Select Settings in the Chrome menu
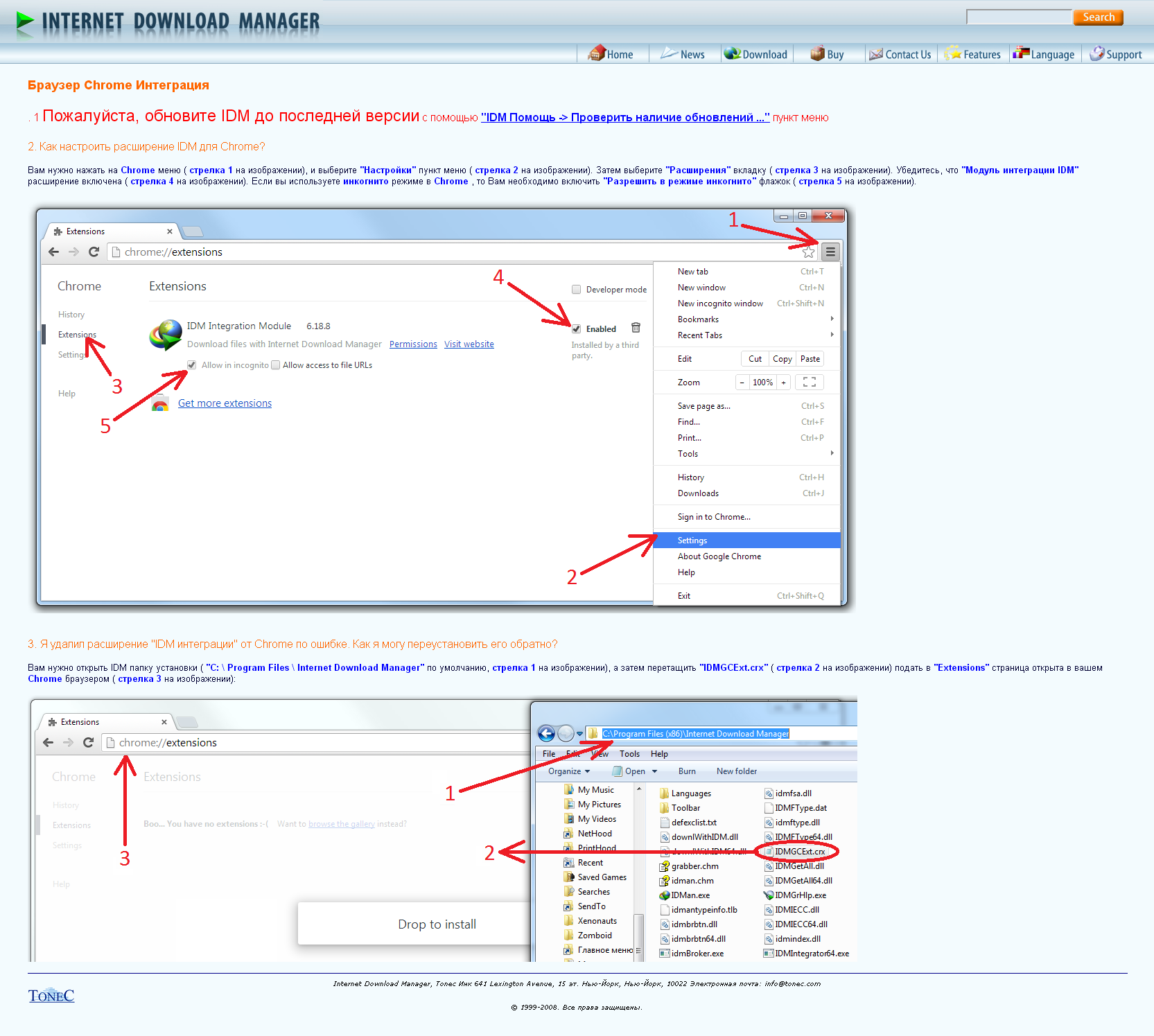The width and height of the screenshot is (1154, 1036). (692, 541)
